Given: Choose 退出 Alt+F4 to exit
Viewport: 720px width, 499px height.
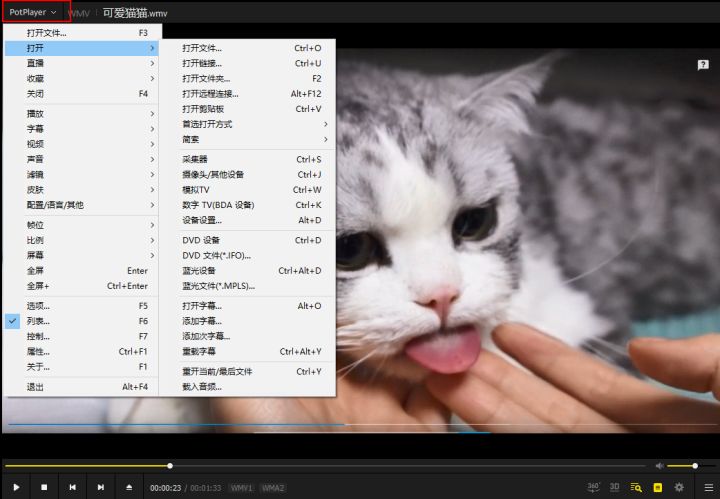Looking at the screenshot, I should (82, 387).
